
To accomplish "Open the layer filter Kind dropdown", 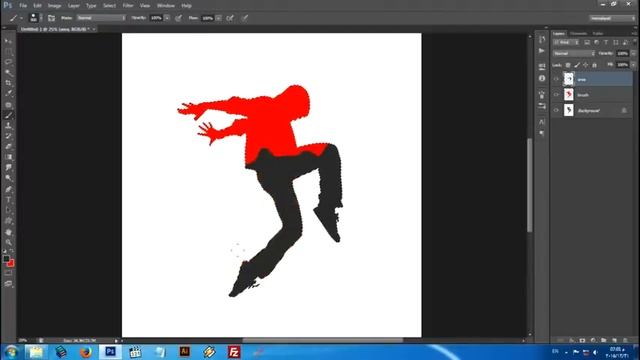I will click(x=566, y=42).
